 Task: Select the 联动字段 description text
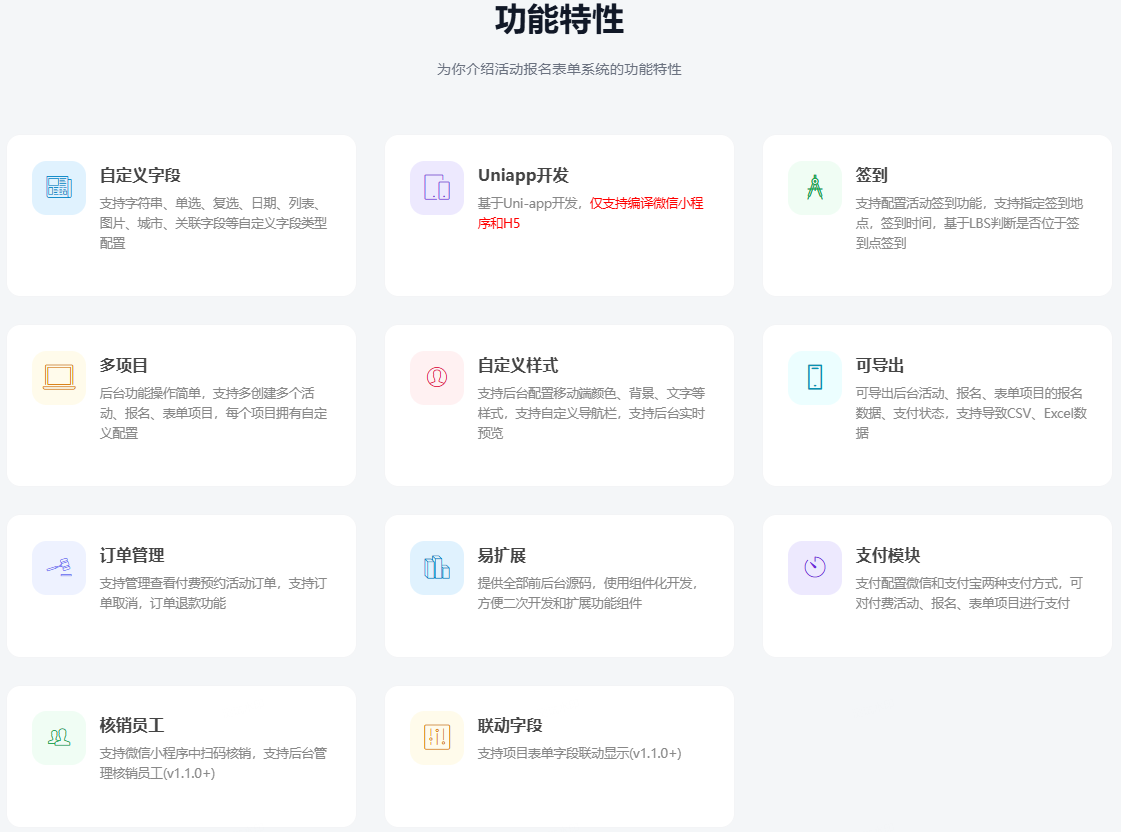click(x=579, y=753)
